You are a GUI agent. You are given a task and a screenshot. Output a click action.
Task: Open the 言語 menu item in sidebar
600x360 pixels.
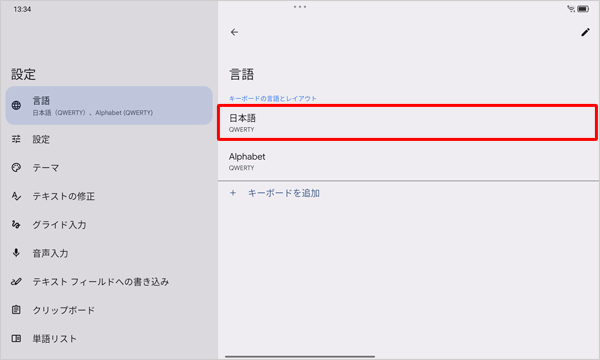[x=109, y=106]
